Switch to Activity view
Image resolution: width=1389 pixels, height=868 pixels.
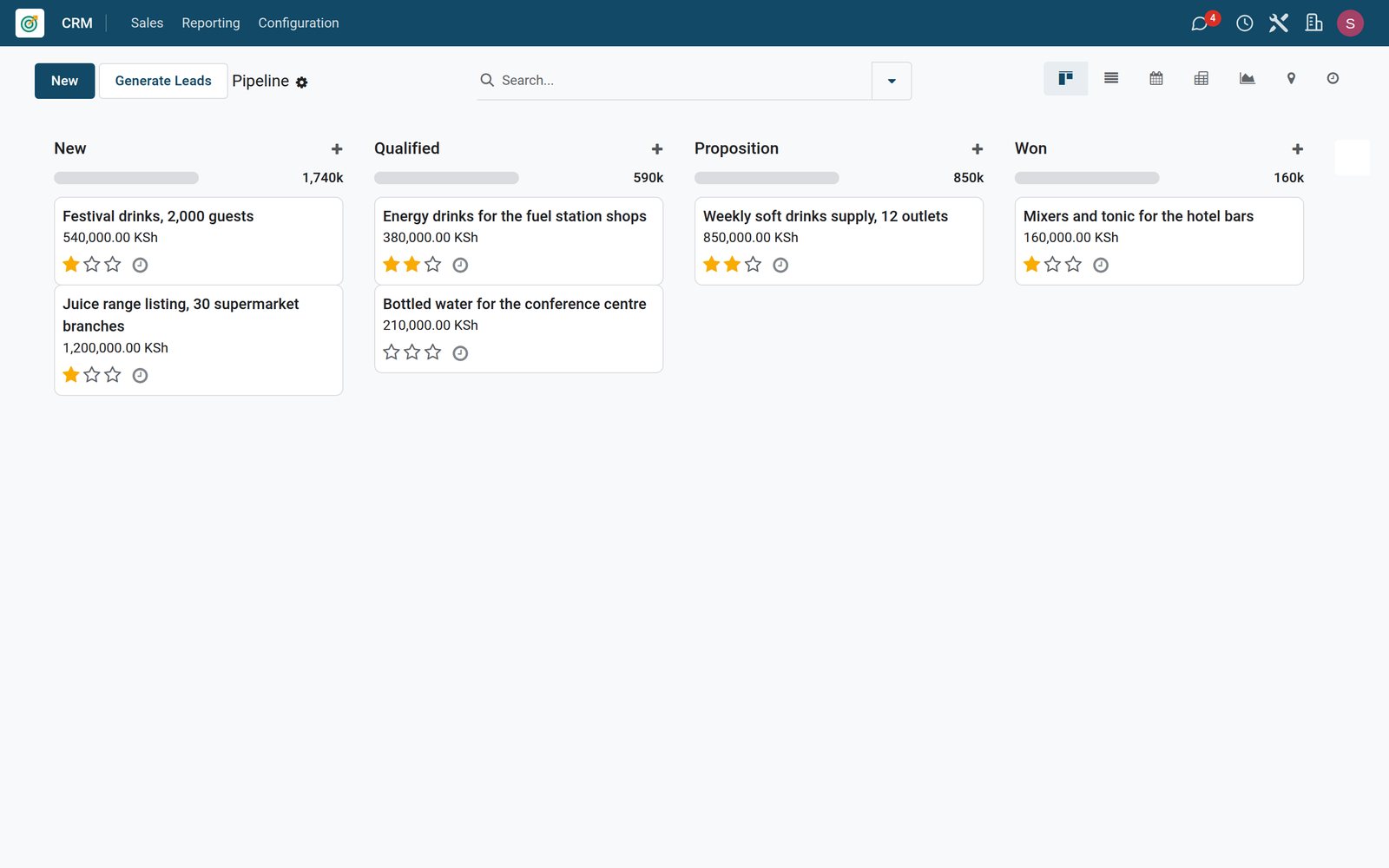coord(1333,79)
